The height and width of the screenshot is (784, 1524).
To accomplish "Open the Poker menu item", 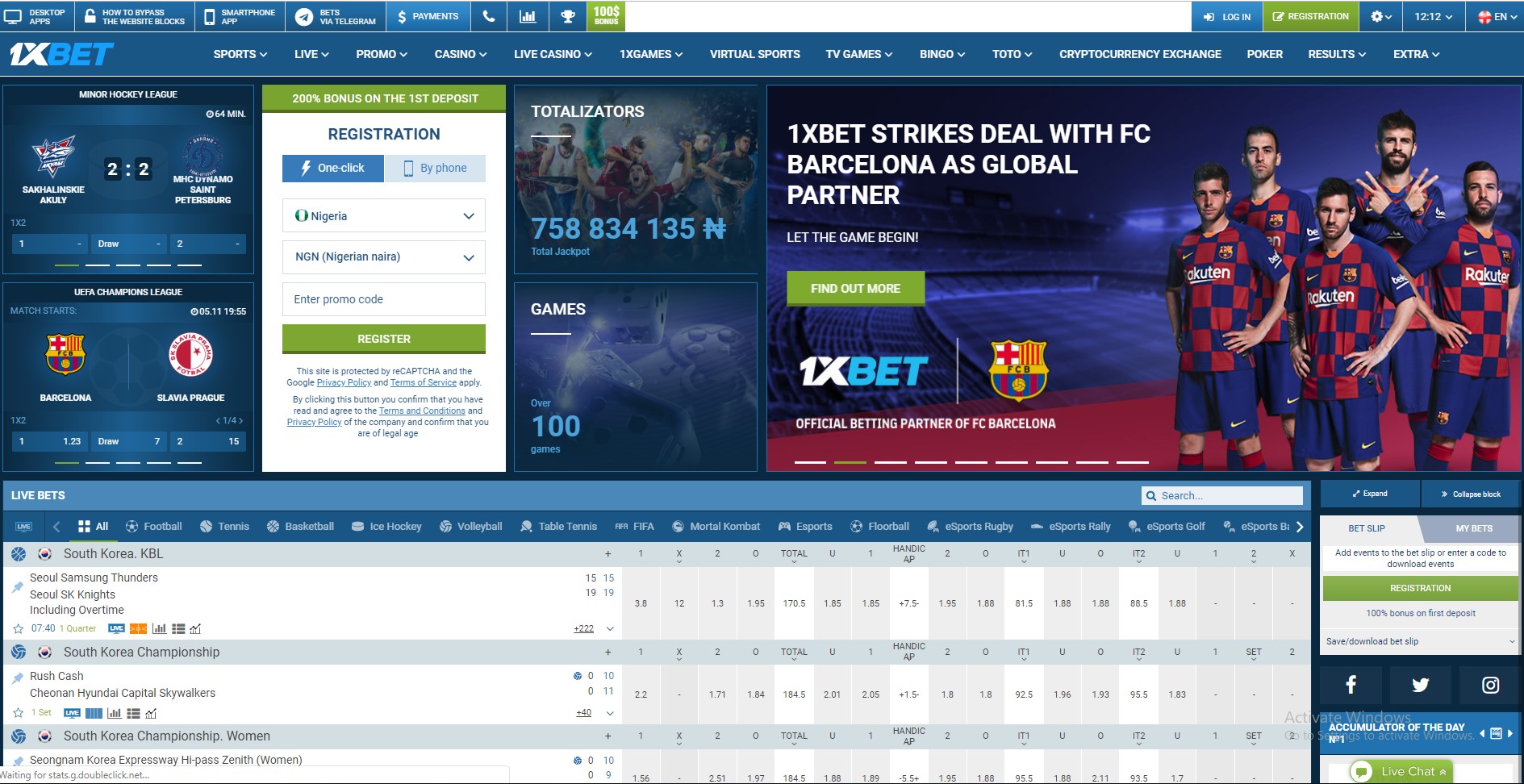I will pos(1264,54).
